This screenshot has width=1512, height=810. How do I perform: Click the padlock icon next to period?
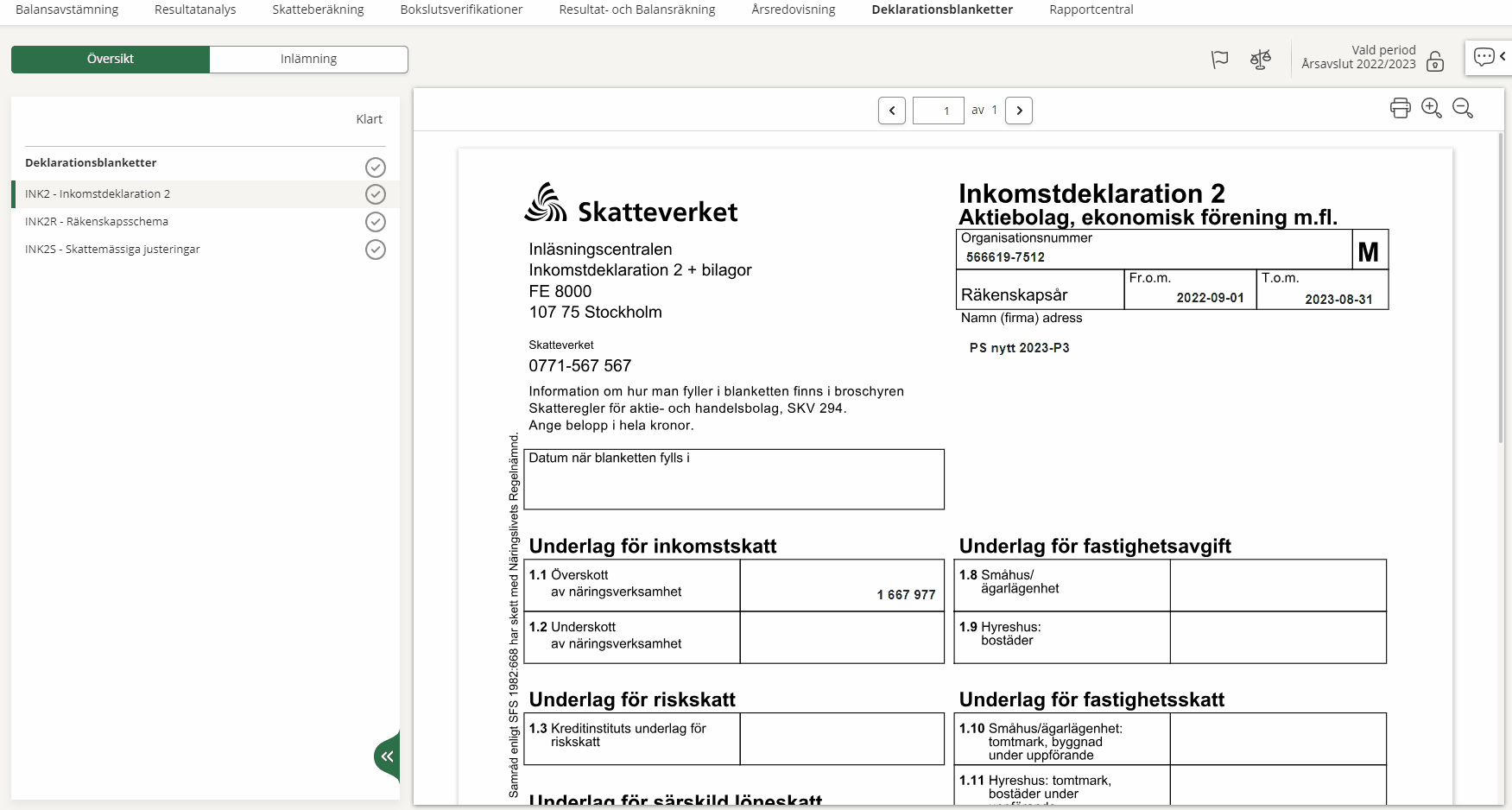click(x=1435, y=61)
